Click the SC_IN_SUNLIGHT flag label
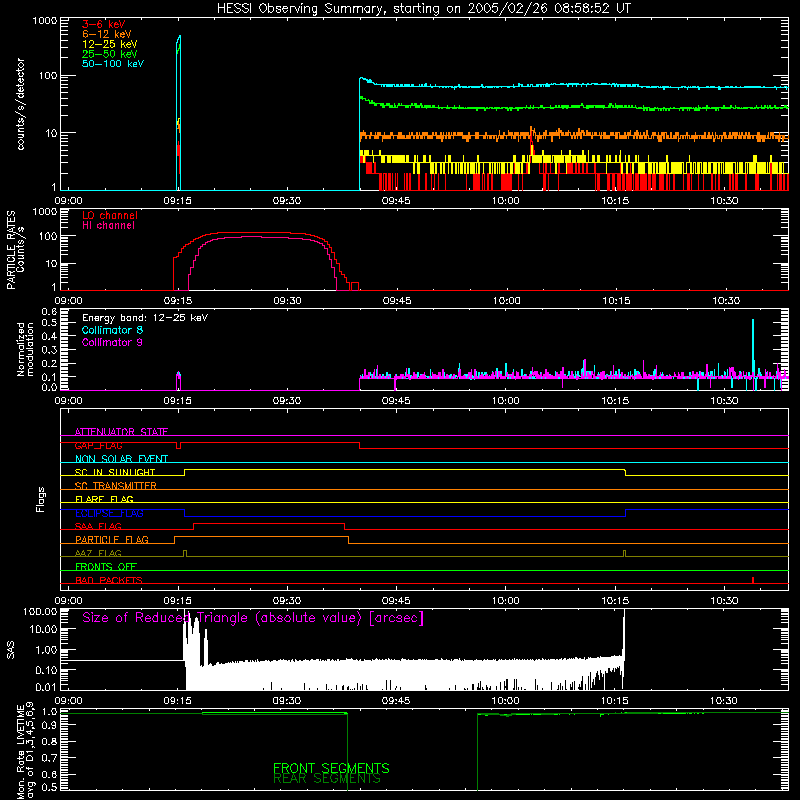 (x=115, y=472)
